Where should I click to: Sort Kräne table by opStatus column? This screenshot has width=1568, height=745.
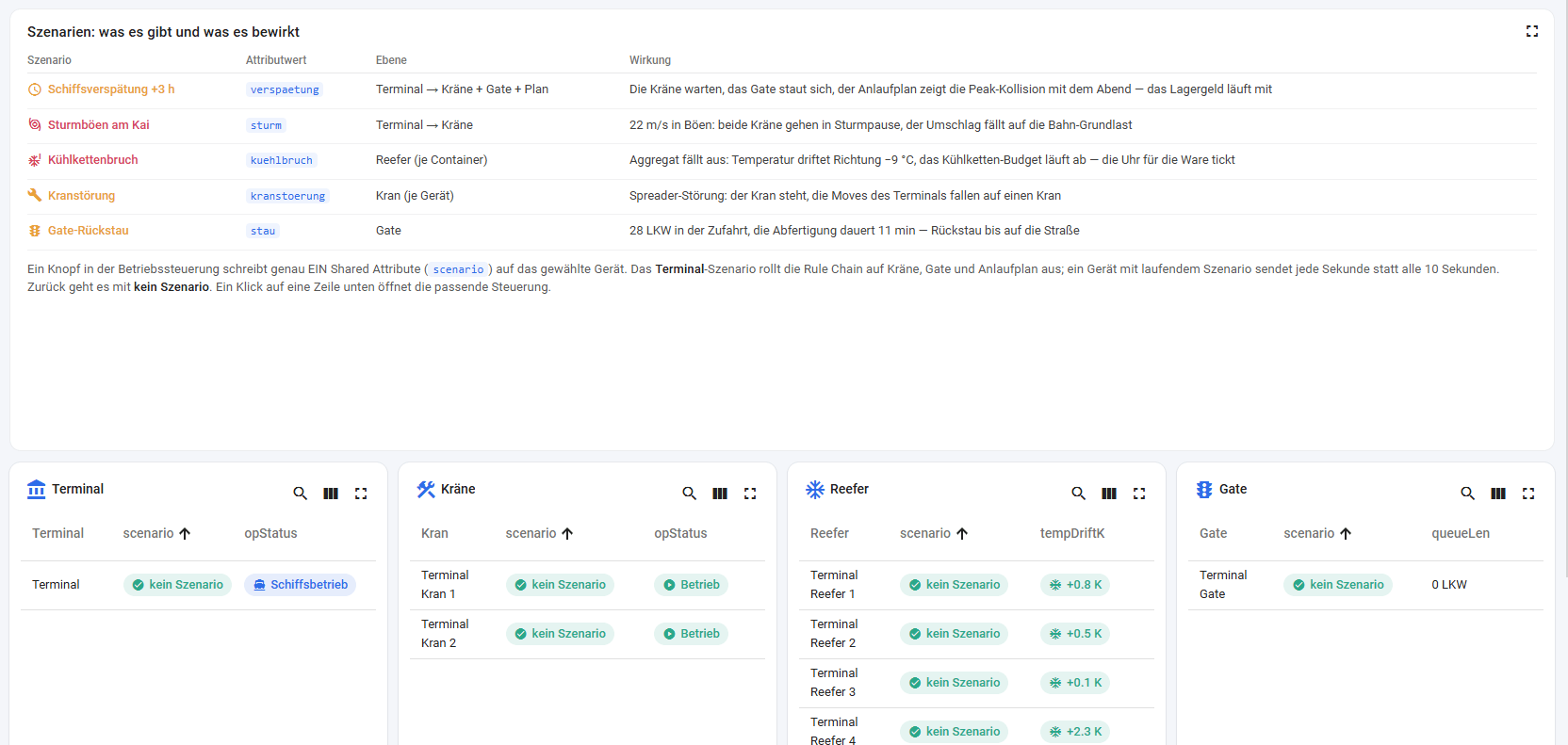(x=680, y=533)
